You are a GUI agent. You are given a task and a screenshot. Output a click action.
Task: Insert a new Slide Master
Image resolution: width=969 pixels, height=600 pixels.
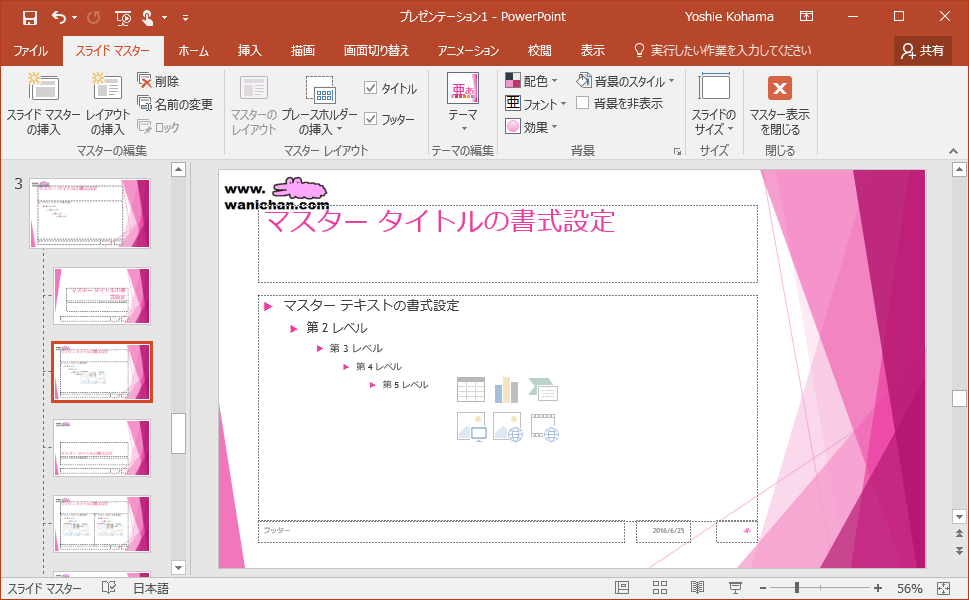click(x=43, y=104)
